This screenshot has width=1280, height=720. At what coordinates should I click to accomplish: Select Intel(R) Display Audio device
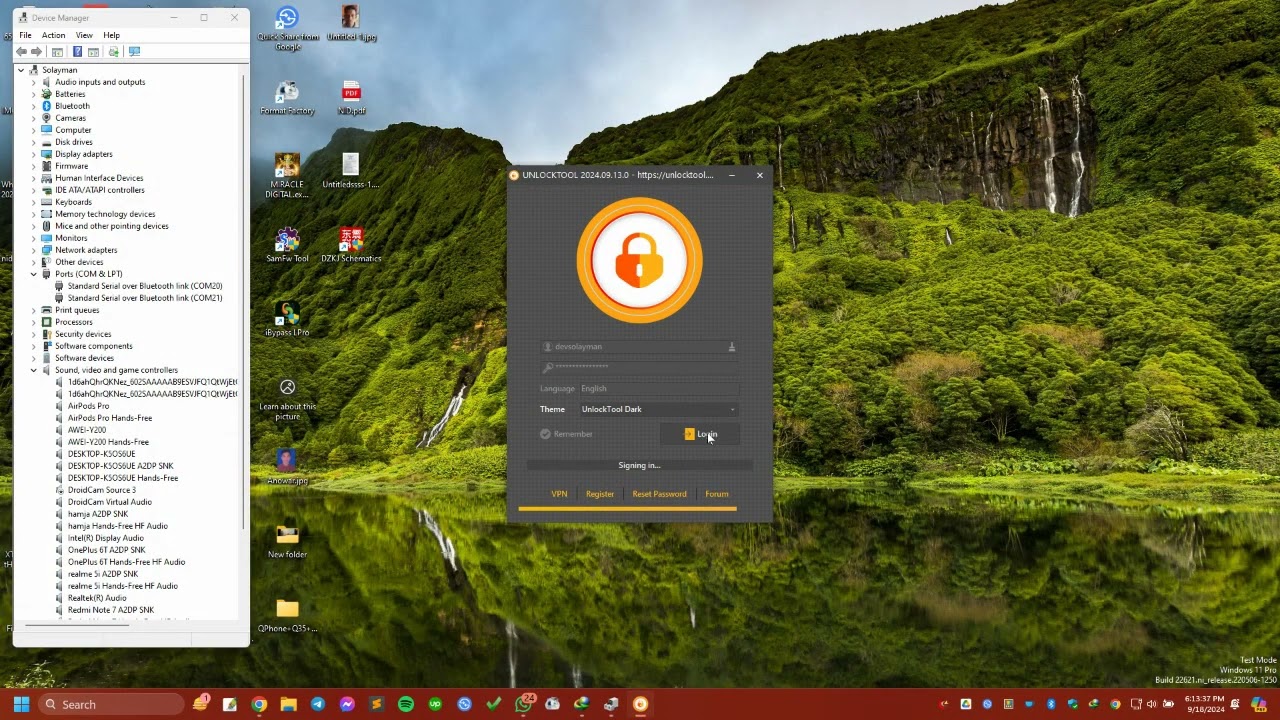pyautogui.click(x=105, y=538)
